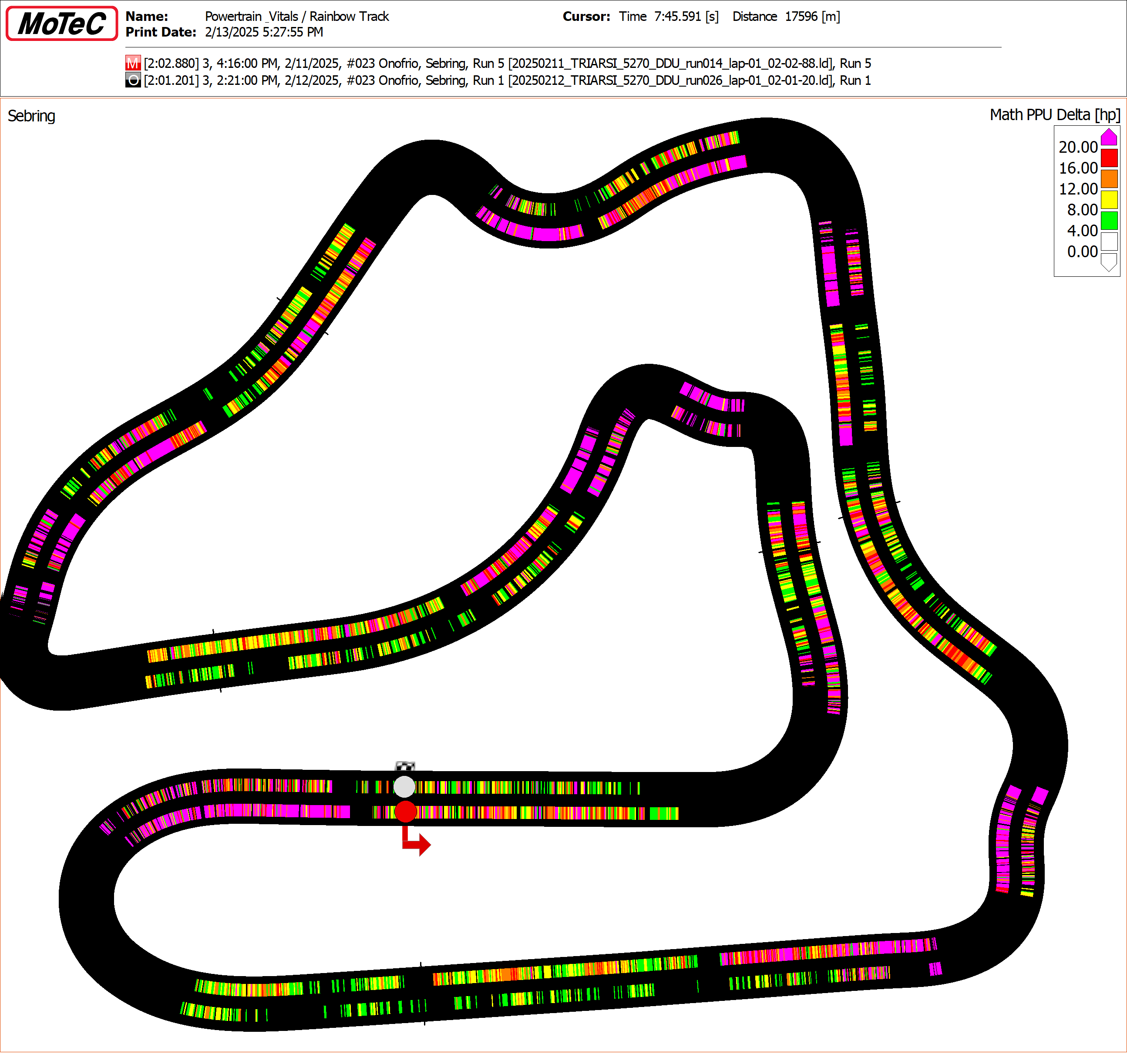Pick the orange 12-16 legend swatch
This screenshot has width=1127, height=1064.
click(1109, 179)
